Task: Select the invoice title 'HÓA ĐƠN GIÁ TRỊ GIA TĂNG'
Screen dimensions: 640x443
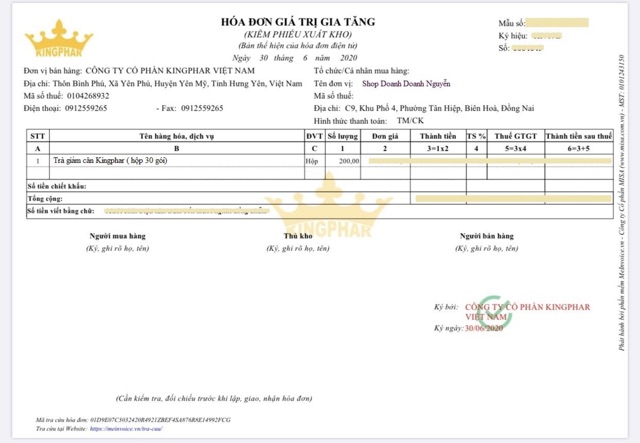Action: 298,22
